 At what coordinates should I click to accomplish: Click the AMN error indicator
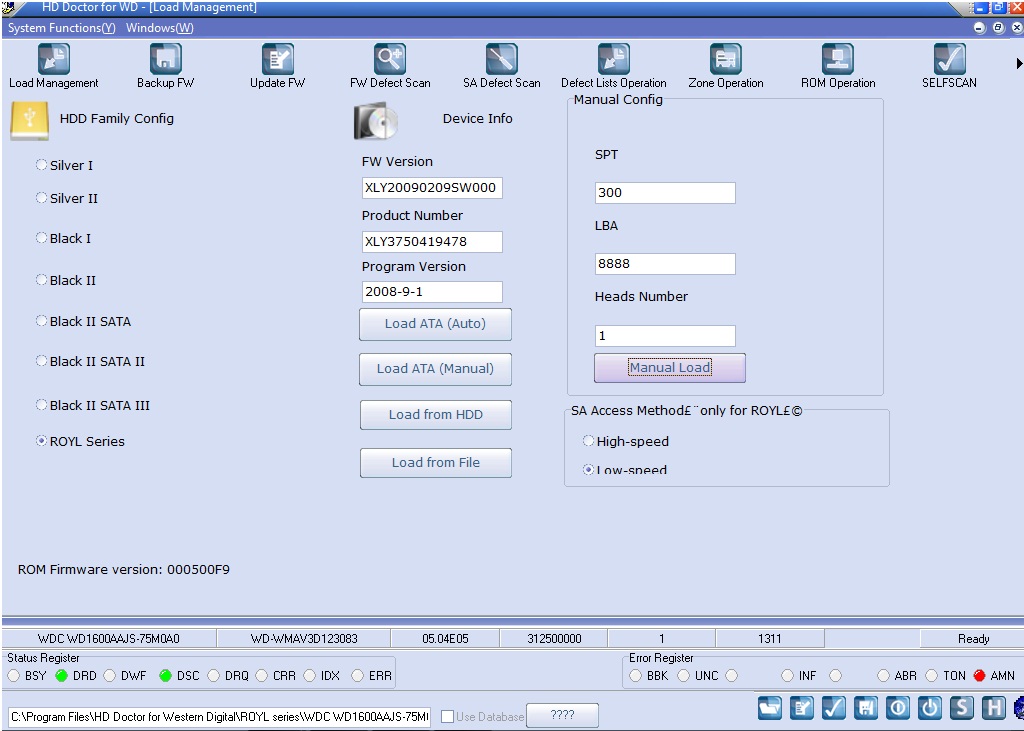pyautogui.click(x=979, y=675)
